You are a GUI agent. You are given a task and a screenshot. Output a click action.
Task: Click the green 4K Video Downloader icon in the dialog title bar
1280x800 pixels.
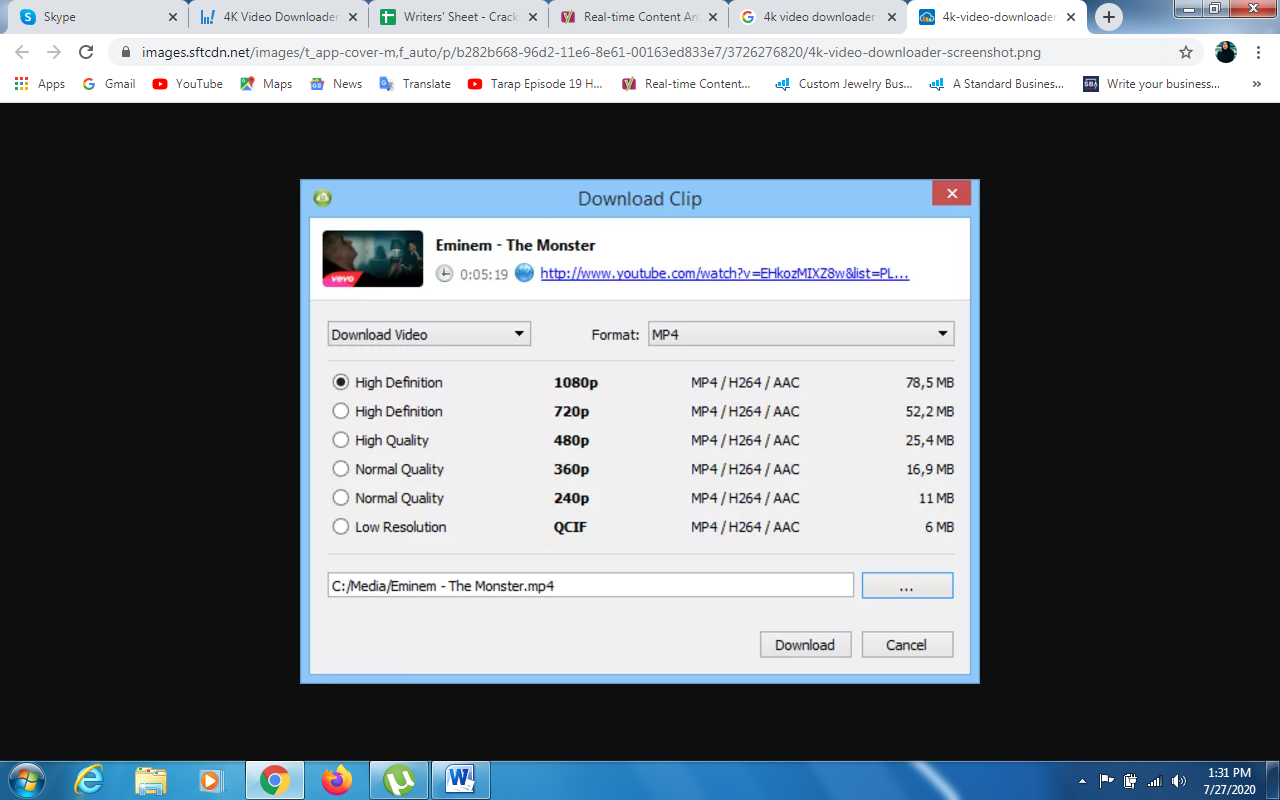[322, 197]
